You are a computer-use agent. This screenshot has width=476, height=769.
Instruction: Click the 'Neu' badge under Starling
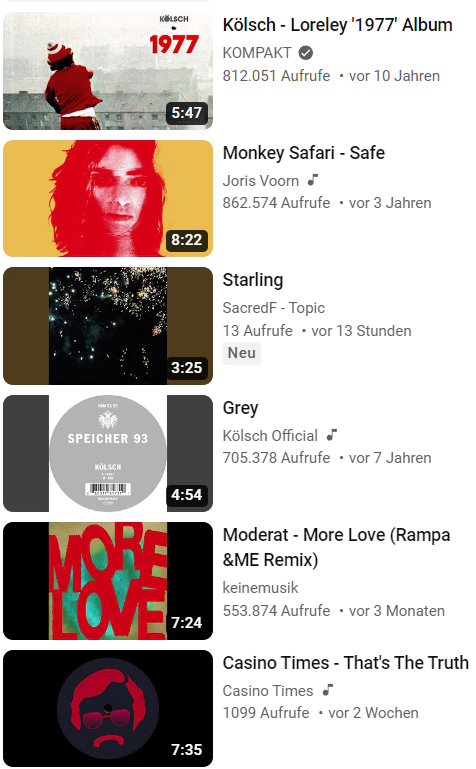point(242,353)
